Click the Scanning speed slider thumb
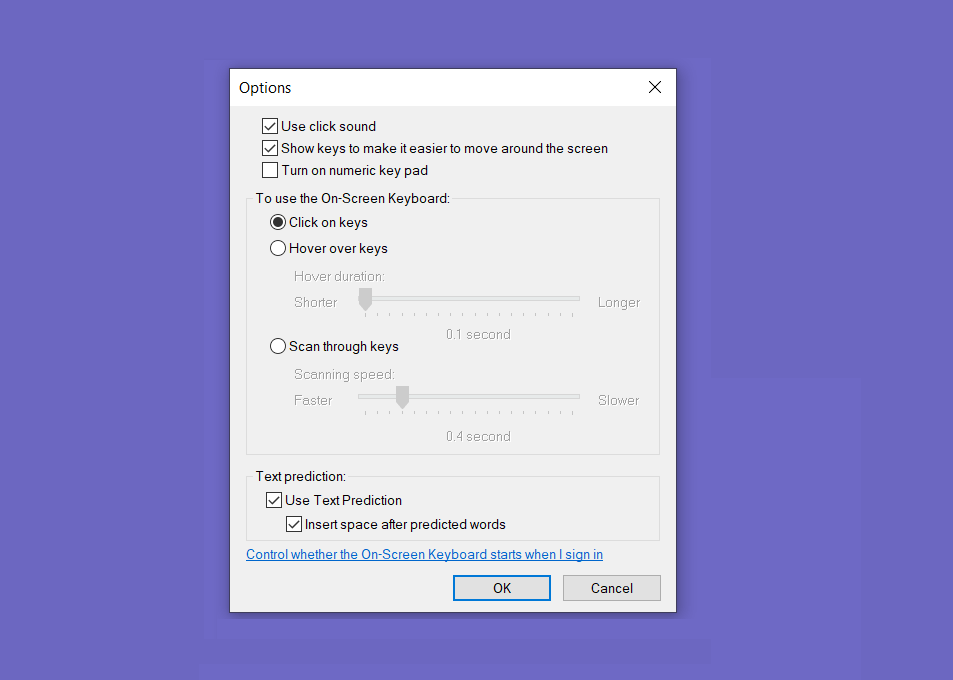This screenshot has height=680, width=953. (x=402, y=397)
